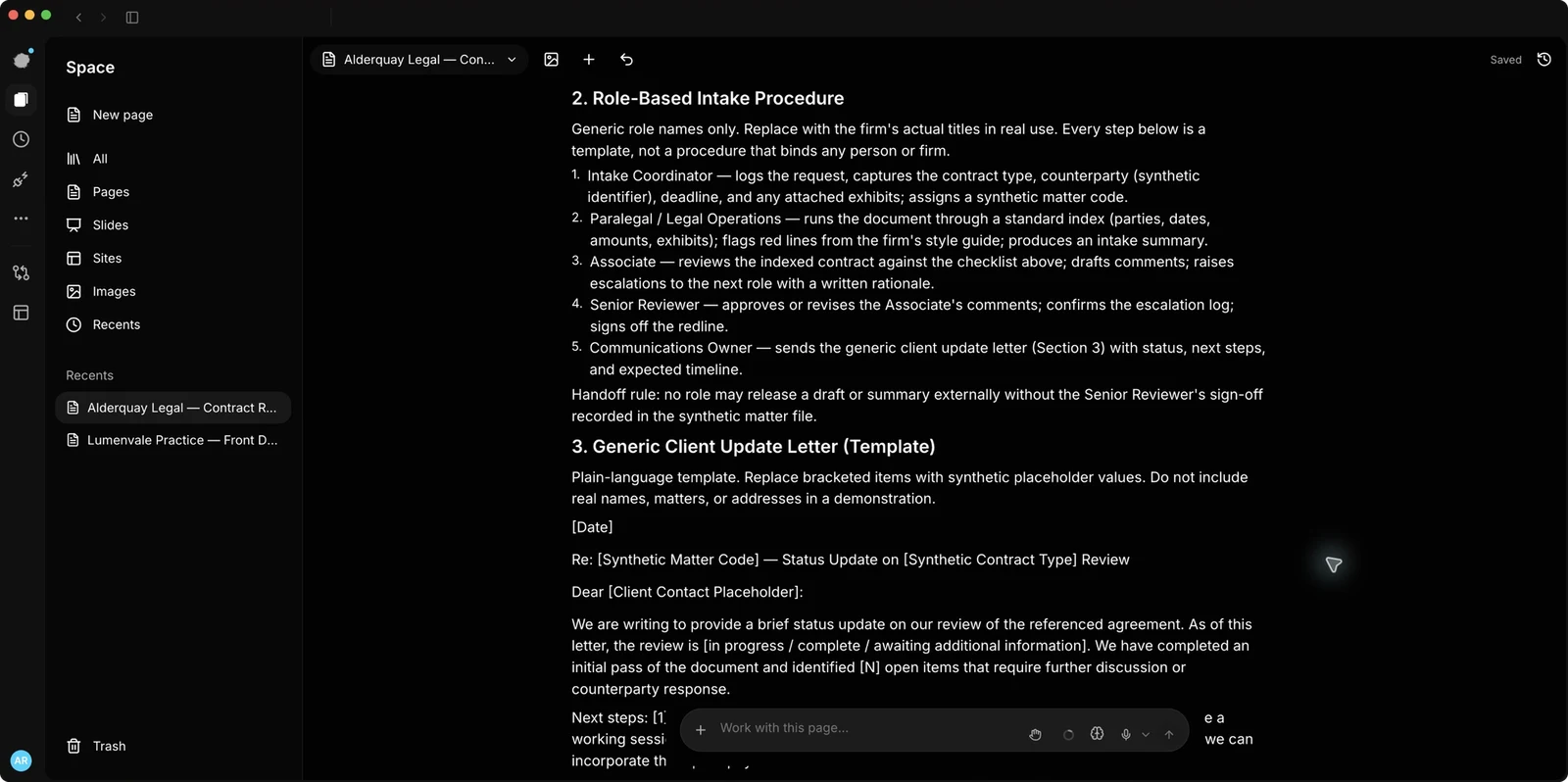Go back with the title bar arrow

point(79,17)
